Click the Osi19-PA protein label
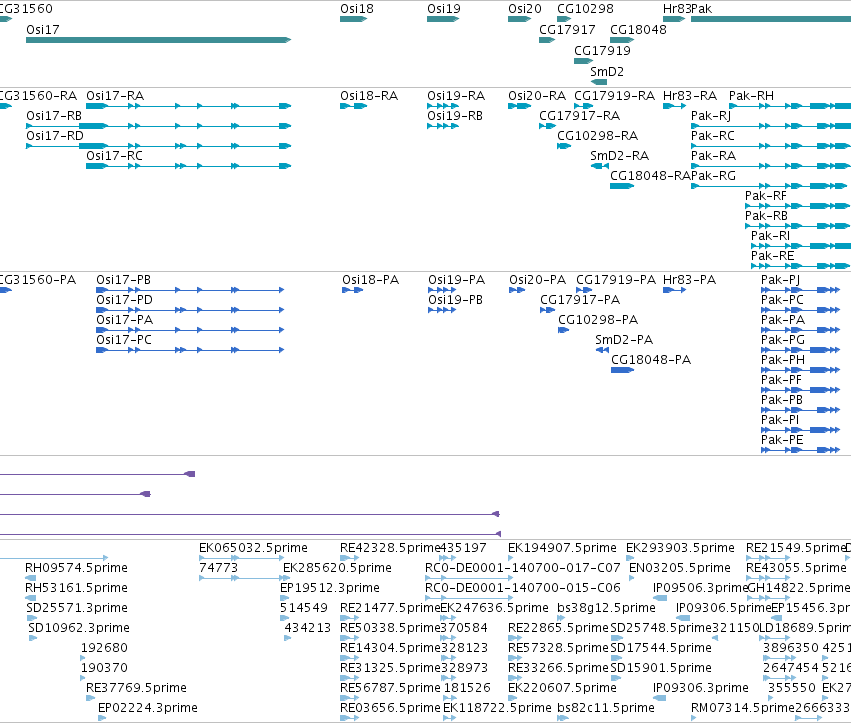The width and height of the screenshot is (851, 723). [x=456, y=280]
